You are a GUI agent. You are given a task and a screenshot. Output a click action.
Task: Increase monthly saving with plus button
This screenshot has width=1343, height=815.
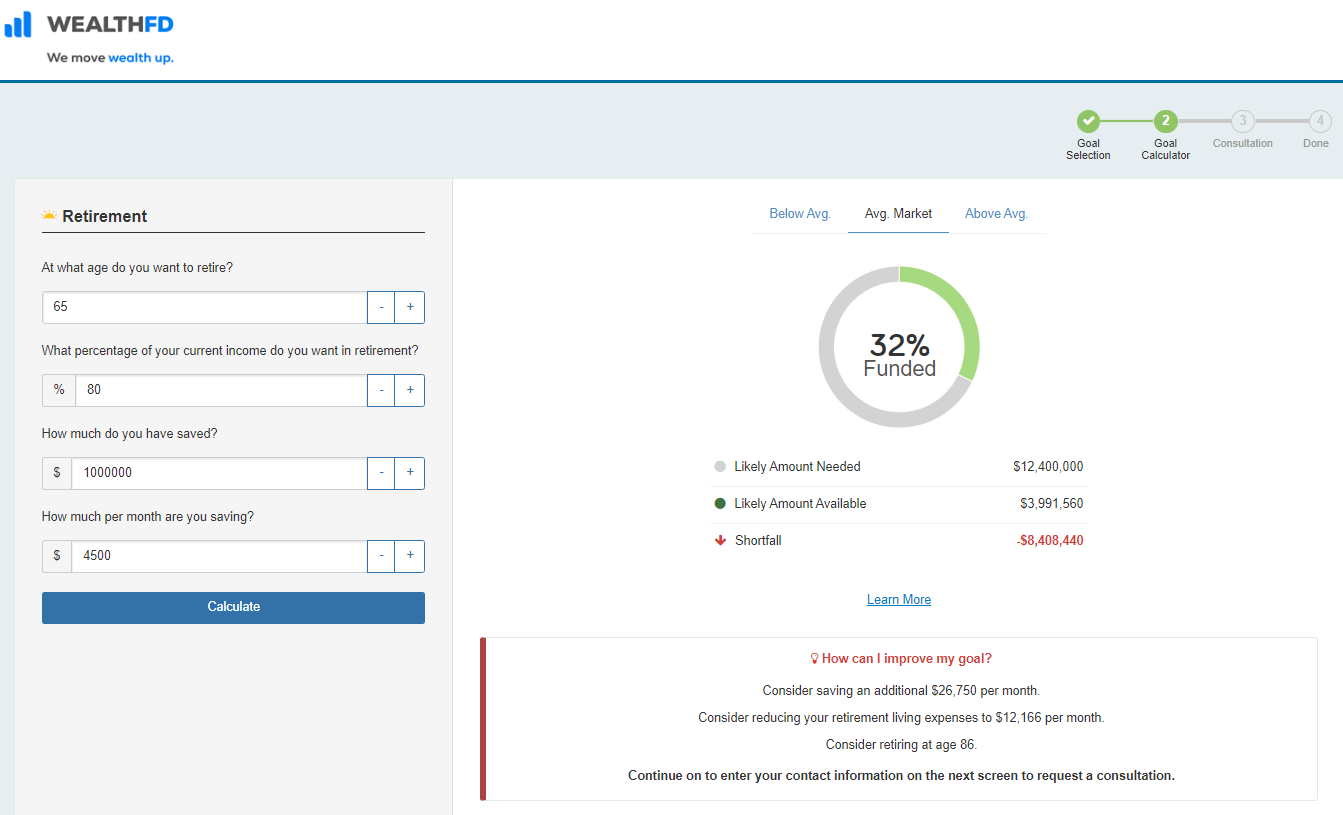[410, 556]
